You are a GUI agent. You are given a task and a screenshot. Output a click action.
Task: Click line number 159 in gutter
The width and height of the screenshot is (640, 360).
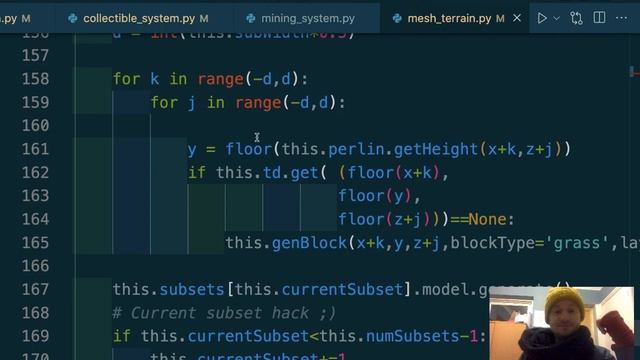(x=36, y=102)
